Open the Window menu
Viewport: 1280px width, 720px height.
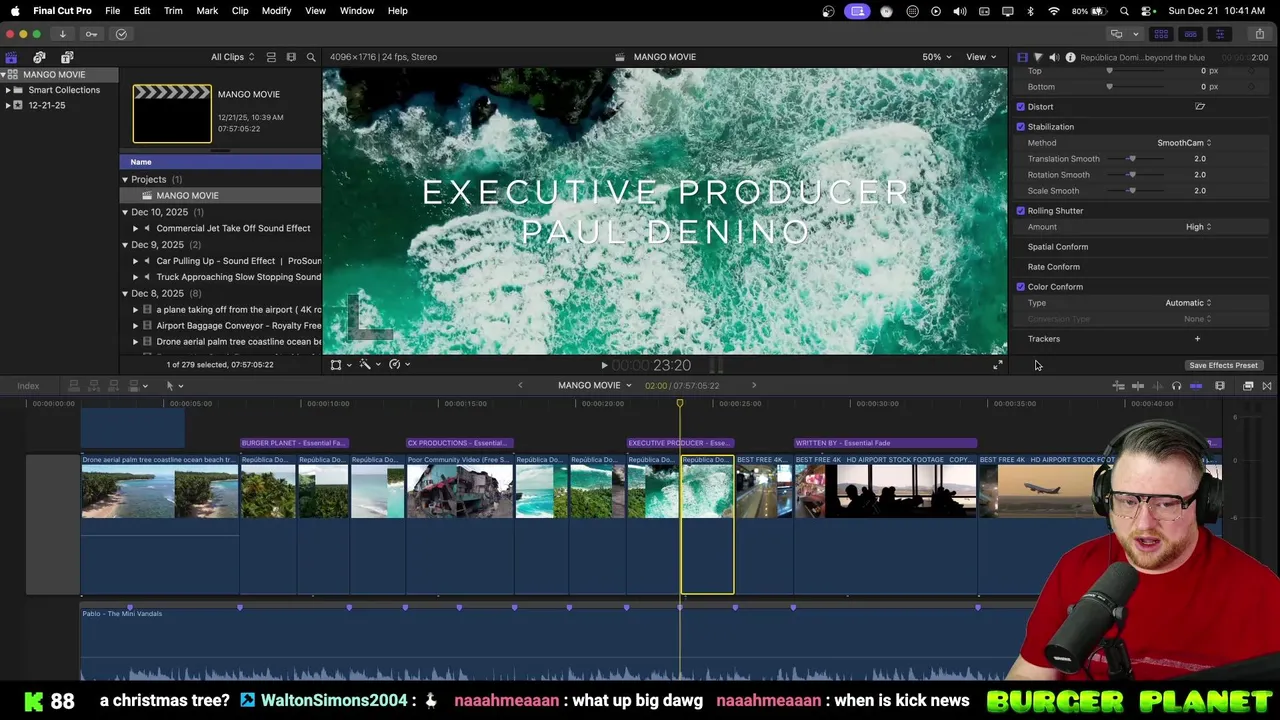357,11
